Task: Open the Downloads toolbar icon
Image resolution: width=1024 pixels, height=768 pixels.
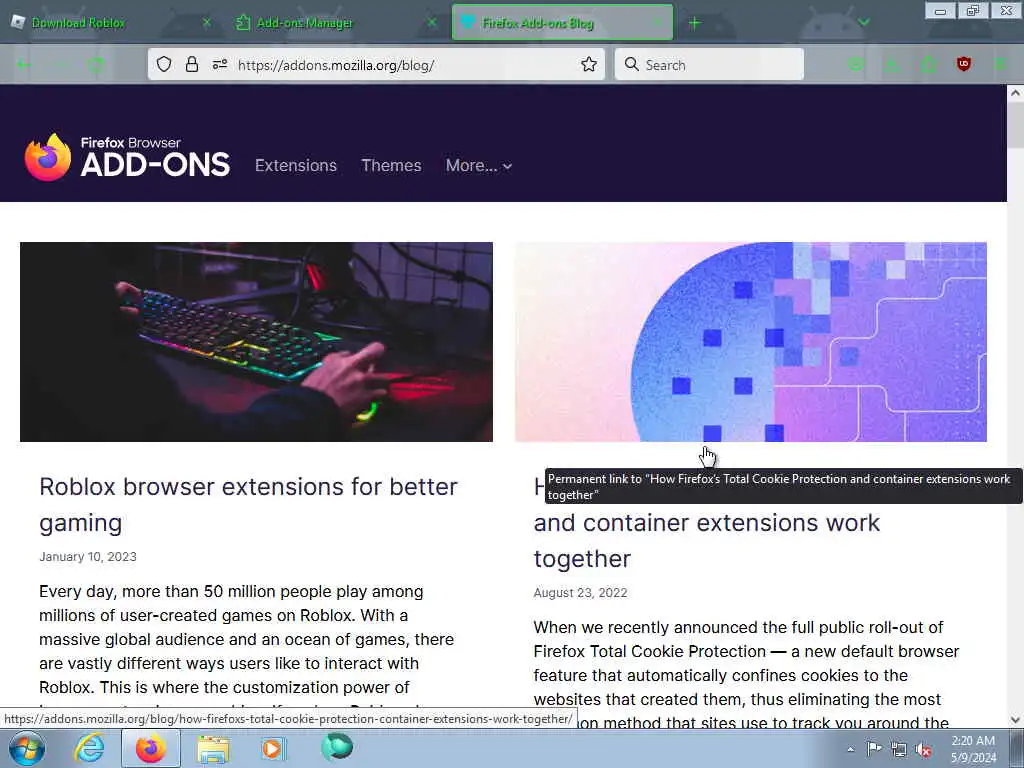Action: 891,64
